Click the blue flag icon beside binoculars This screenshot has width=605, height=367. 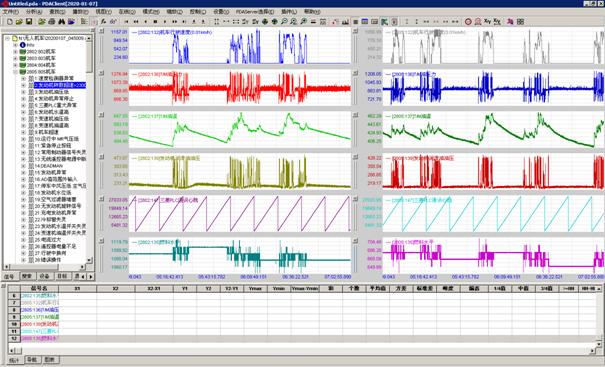71,22
